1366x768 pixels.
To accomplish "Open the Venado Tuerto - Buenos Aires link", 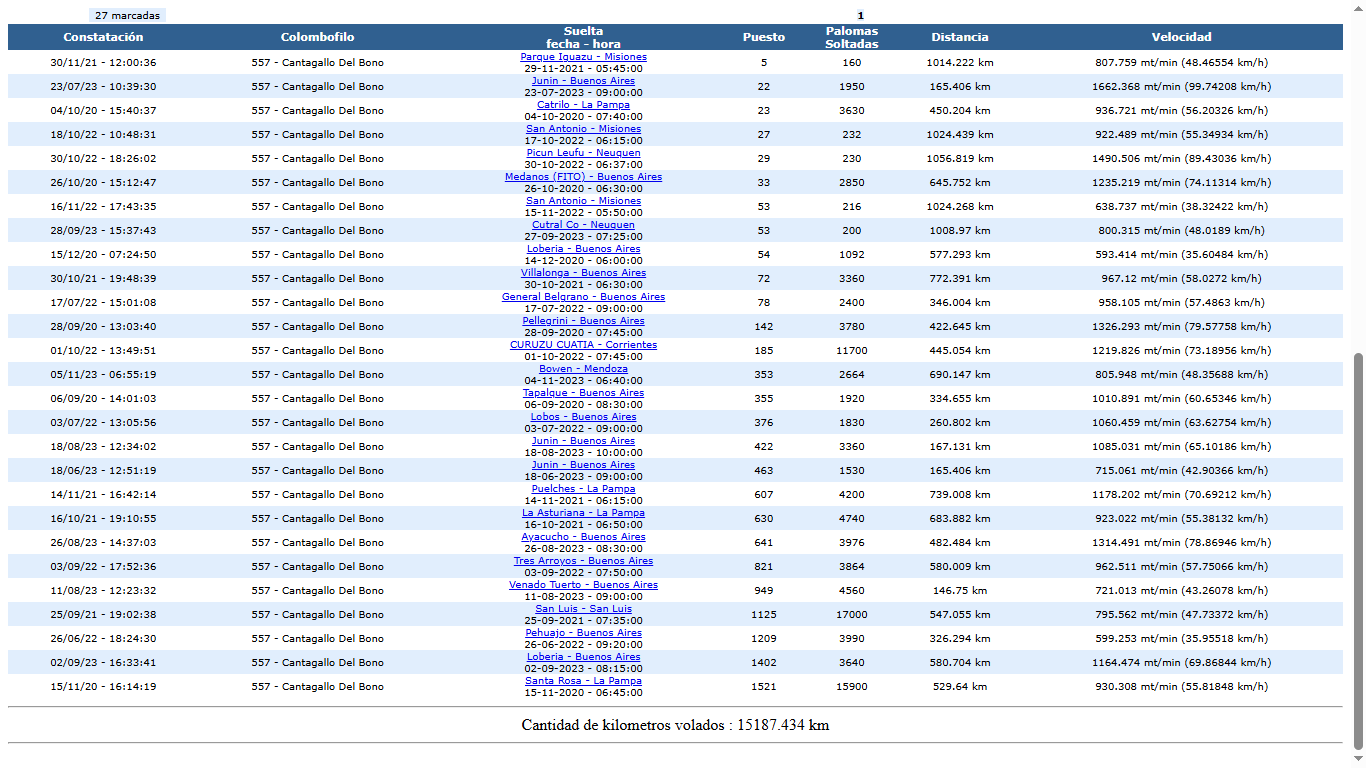I will [x=583, y=585].
